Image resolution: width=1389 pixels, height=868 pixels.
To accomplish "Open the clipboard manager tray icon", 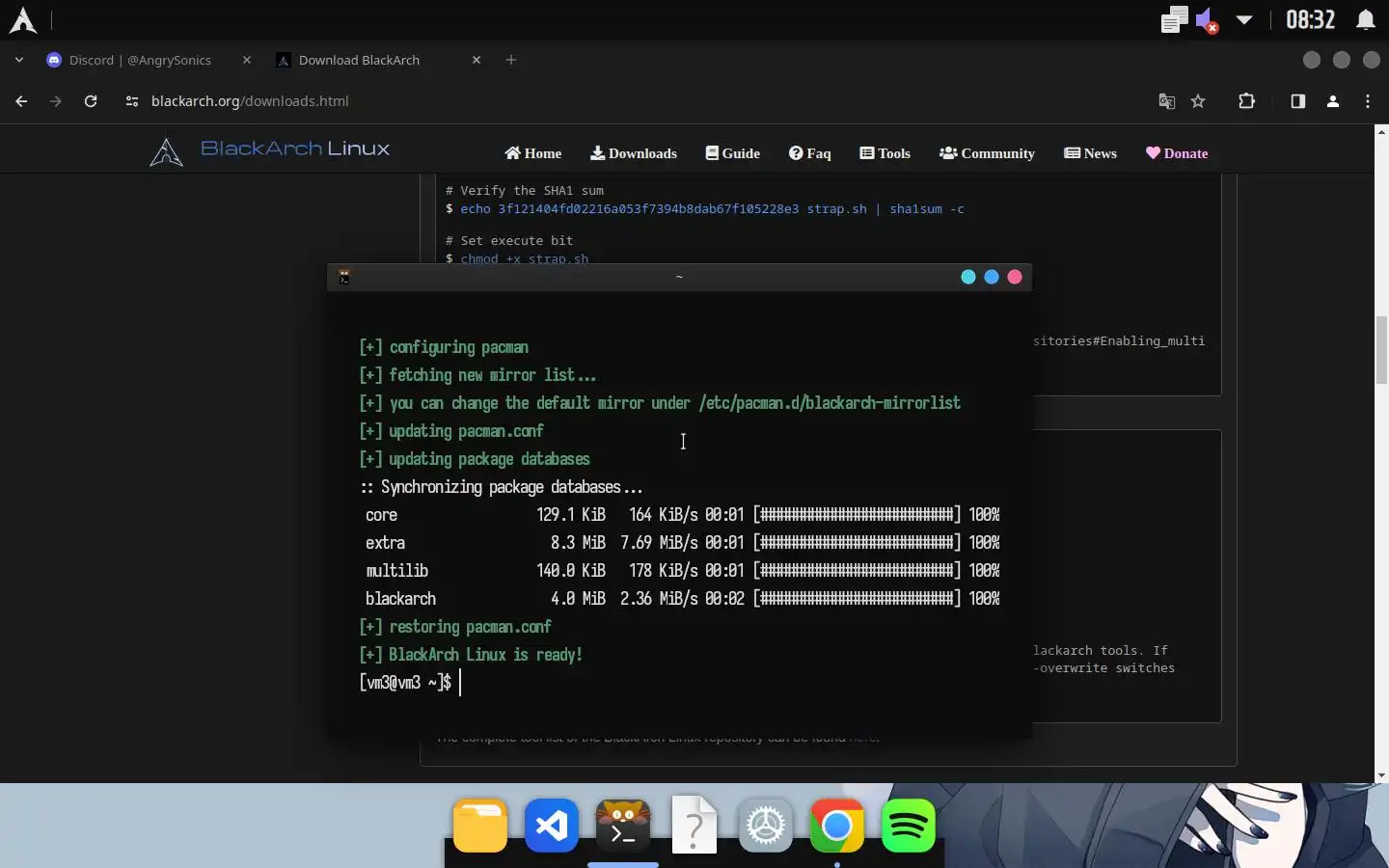I will tap(1173, 20).
